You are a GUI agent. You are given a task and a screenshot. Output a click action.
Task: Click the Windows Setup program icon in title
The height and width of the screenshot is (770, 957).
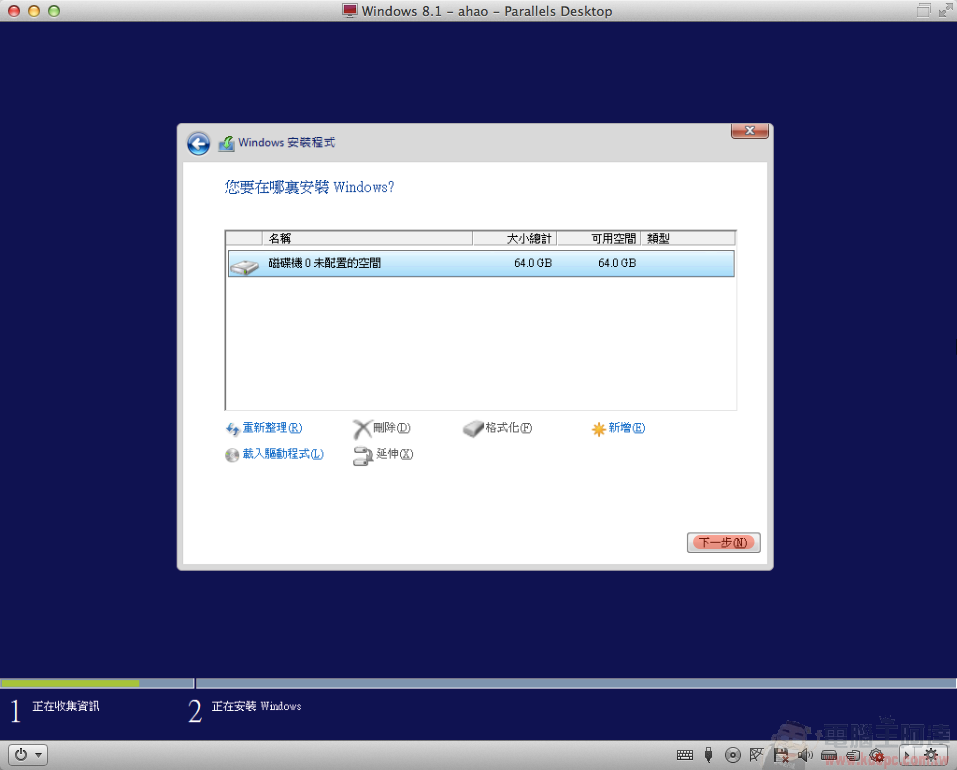[226, 143]
